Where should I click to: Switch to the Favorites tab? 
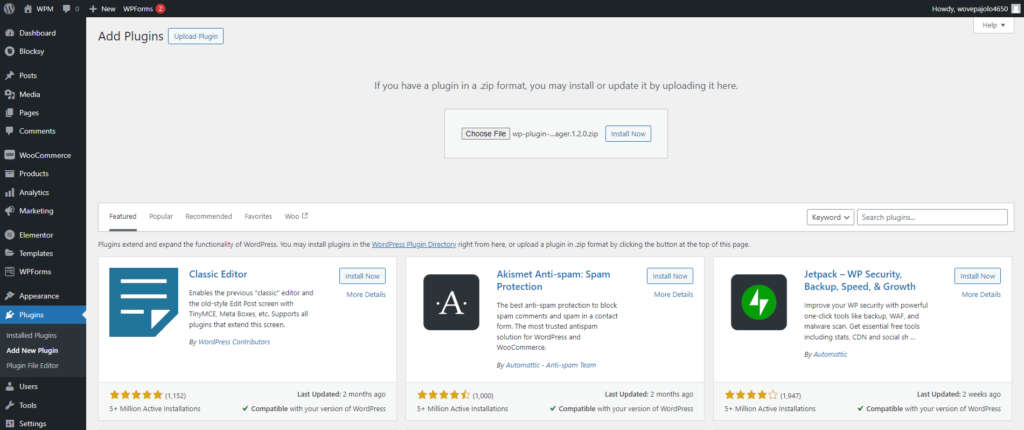[259, 216]
